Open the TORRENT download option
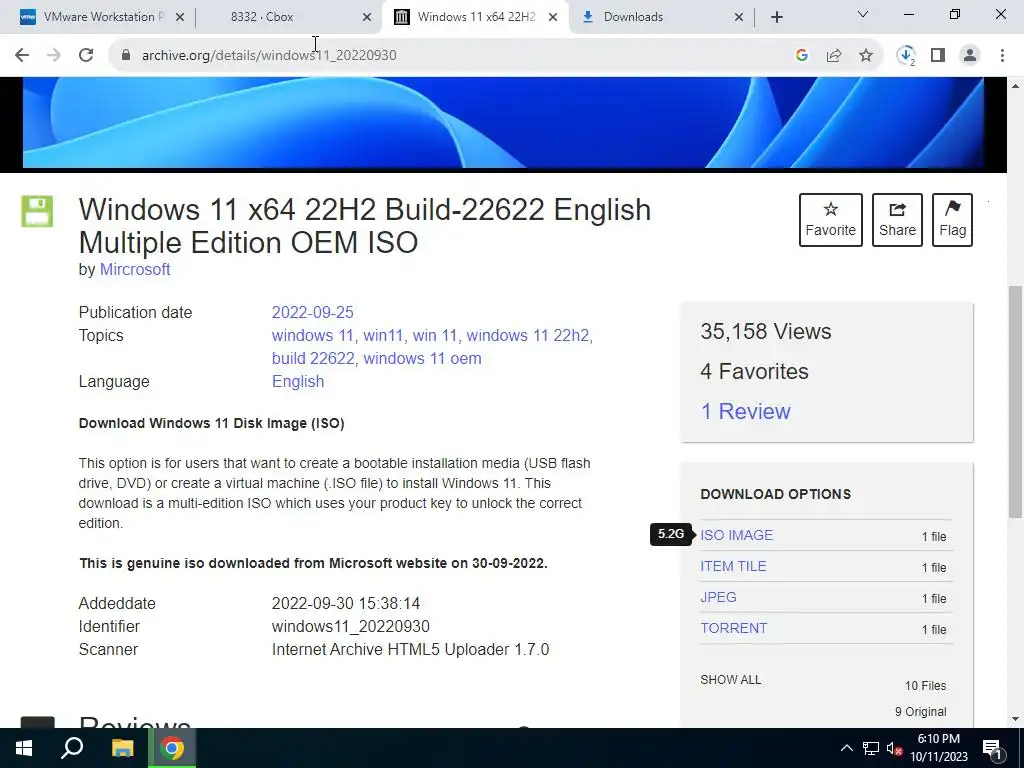Screen dimensions: 1024x768 click(x=733, y=628)
